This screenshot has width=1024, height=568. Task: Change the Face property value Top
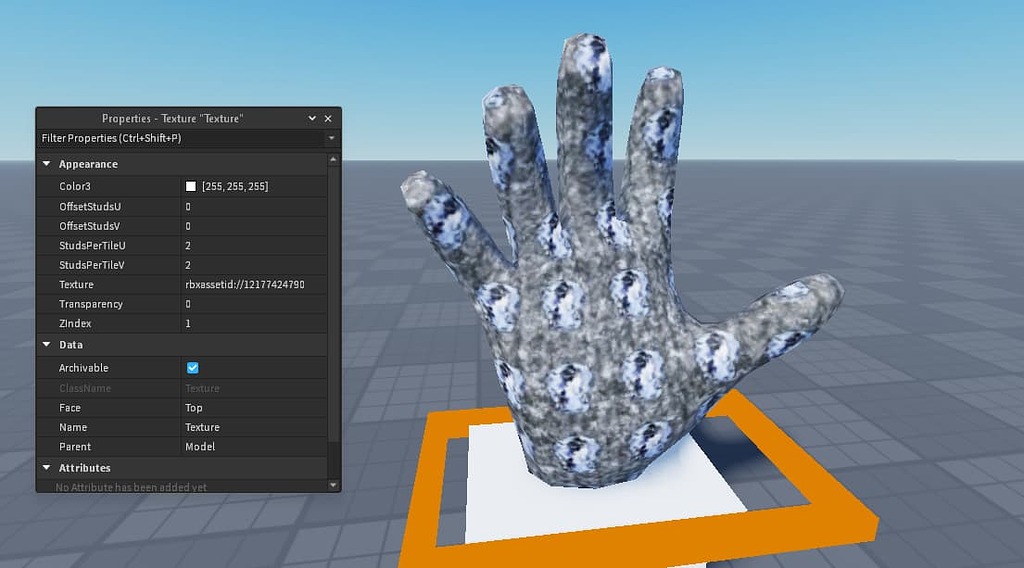[x=254, y=407]
